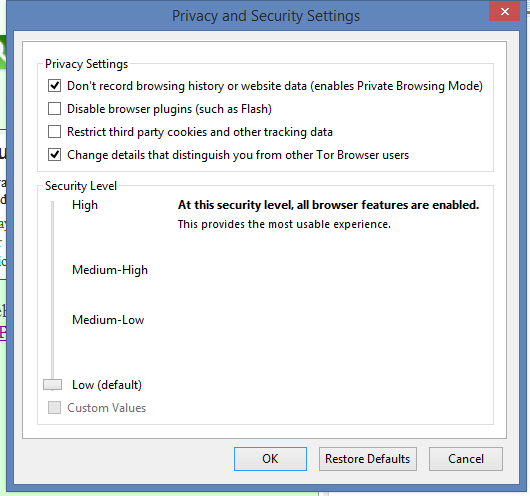
Task: Uncheck Don't record browsing history checkbox
Action: [x=54, y=86]
